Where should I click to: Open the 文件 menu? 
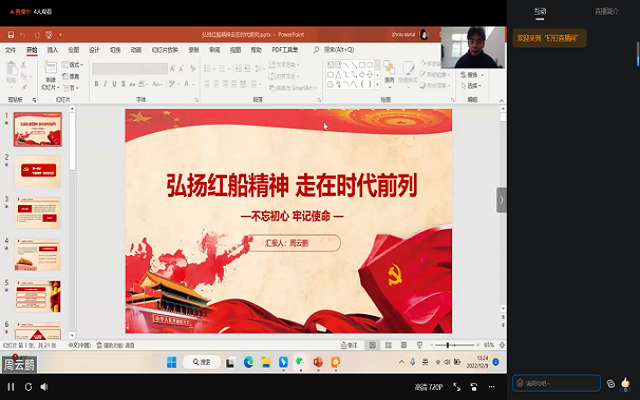tap(10, 50)
